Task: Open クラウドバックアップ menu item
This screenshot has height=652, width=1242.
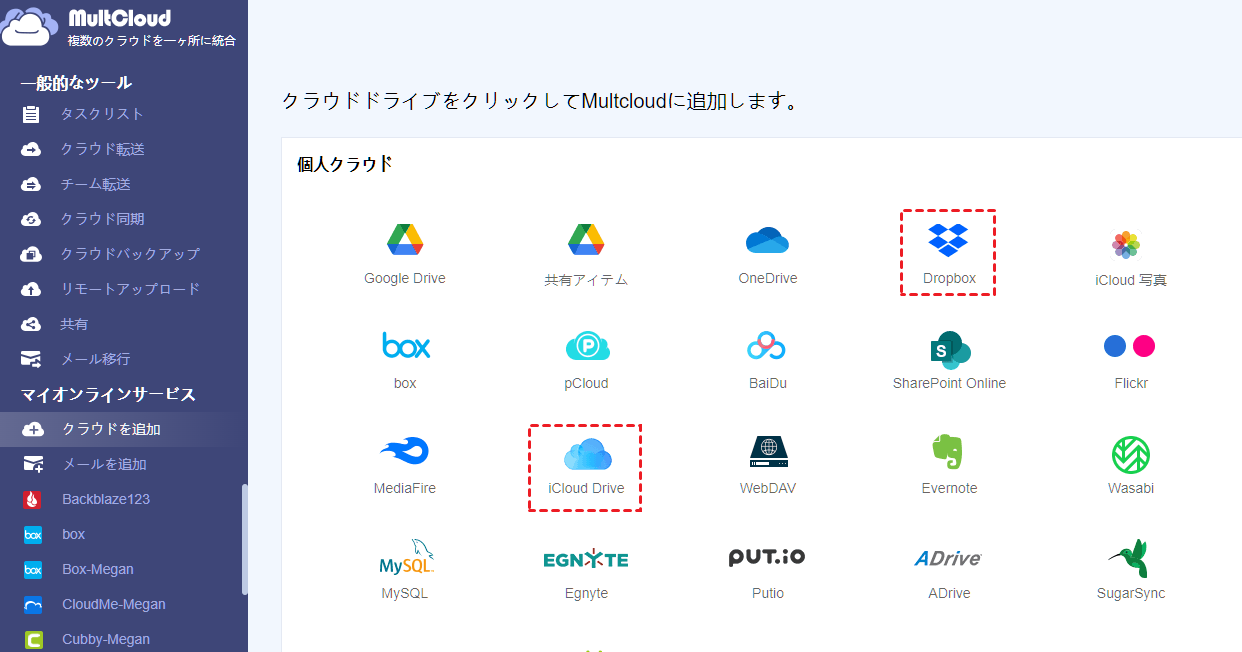Action: coord(130,254)
